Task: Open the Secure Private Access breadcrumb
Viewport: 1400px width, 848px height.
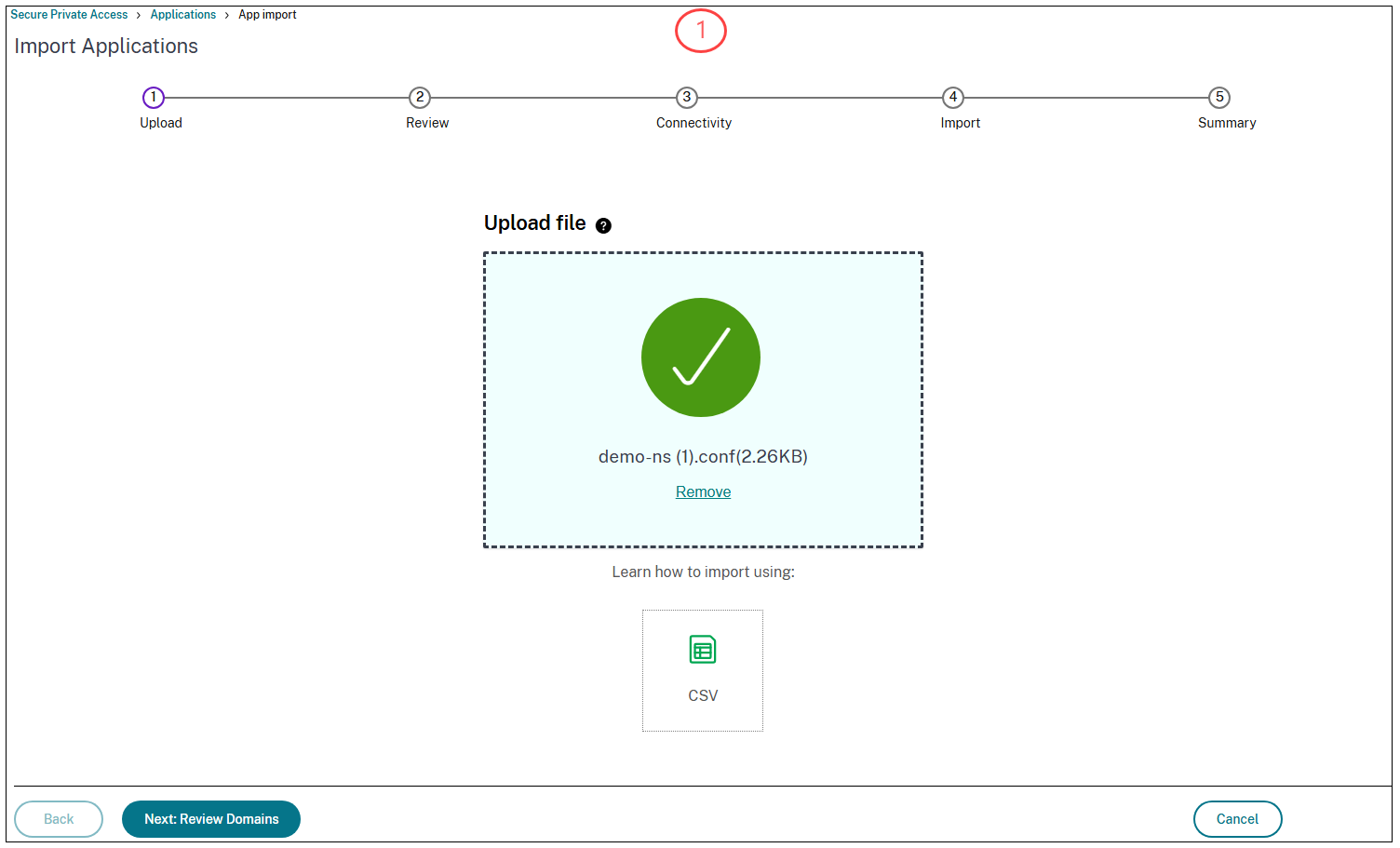Action: pyautogui.click(x=68, y=14)
